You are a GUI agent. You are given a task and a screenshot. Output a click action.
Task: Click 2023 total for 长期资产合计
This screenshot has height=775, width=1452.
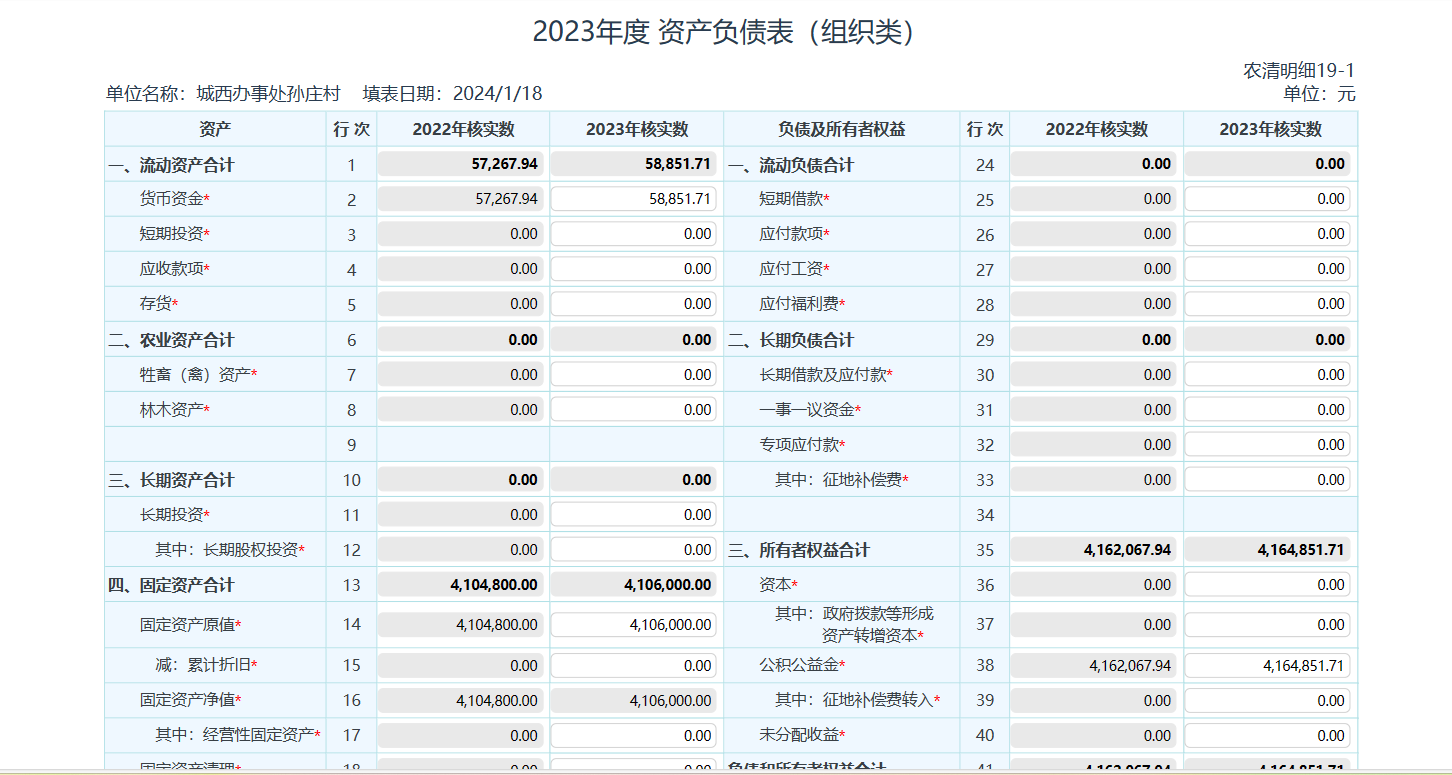click(633, 479)
